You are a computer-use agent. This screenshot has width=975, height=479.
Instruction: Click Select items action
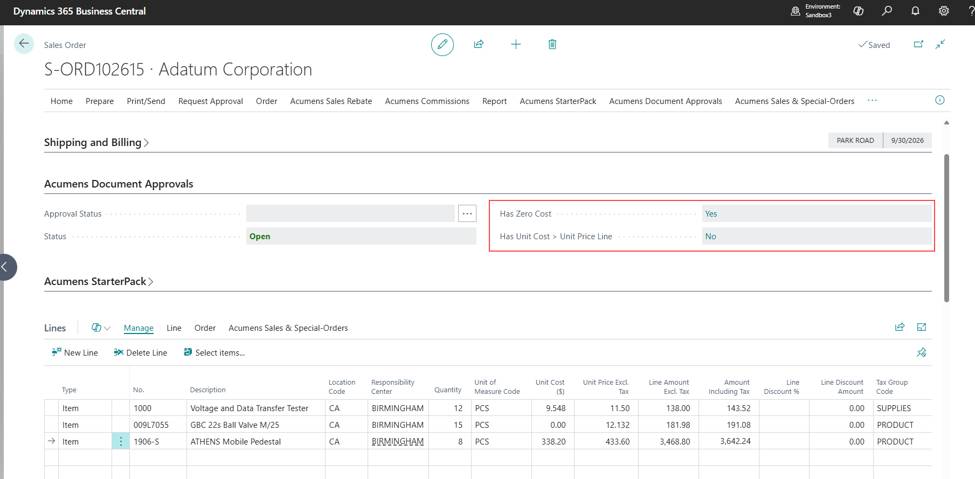click(214, 353)
